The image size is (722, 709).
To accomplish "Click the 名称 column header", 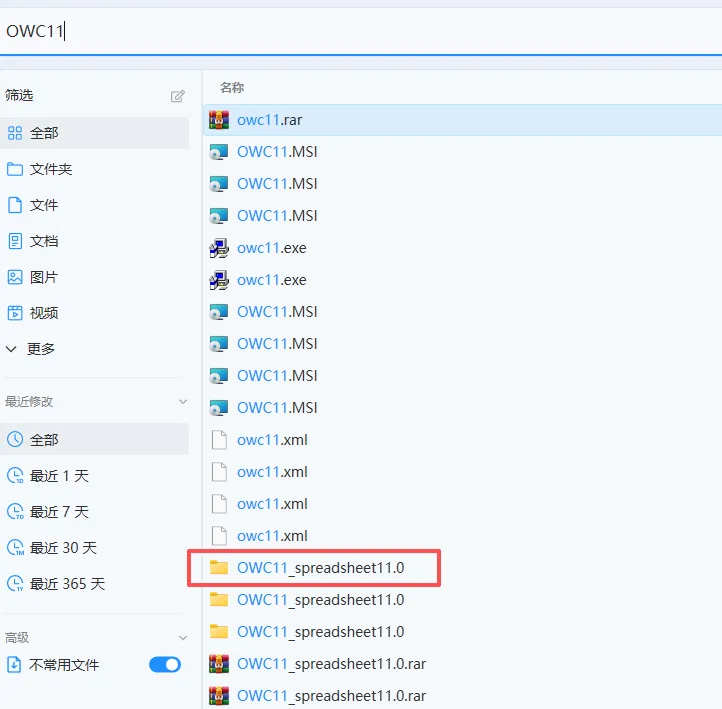I will [232, 87].
